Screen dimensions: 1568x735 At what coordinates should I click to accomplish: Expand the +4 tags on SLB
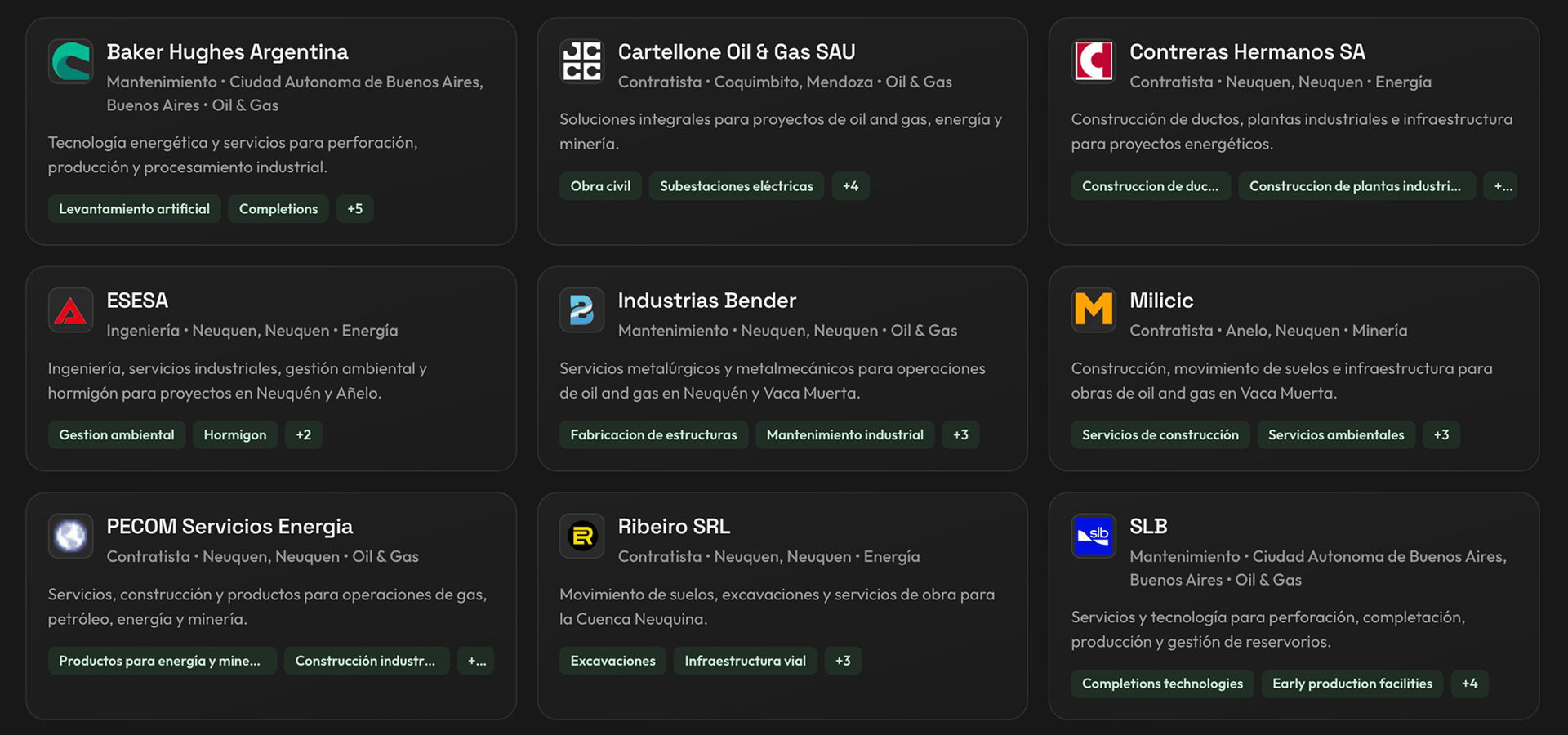tap(1470, 684)
